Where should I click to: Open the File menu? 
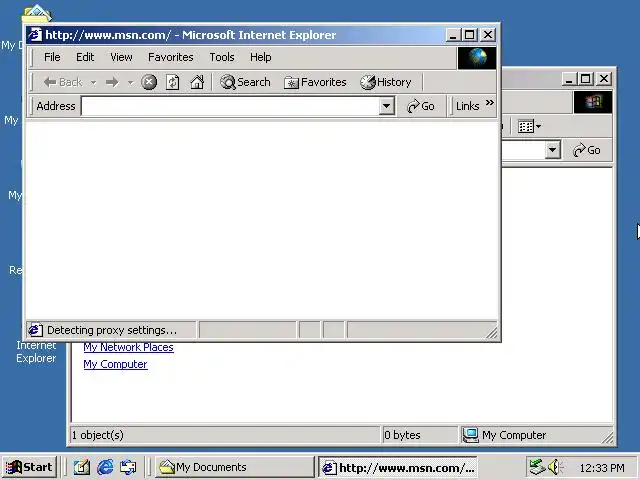click(52, 57)
